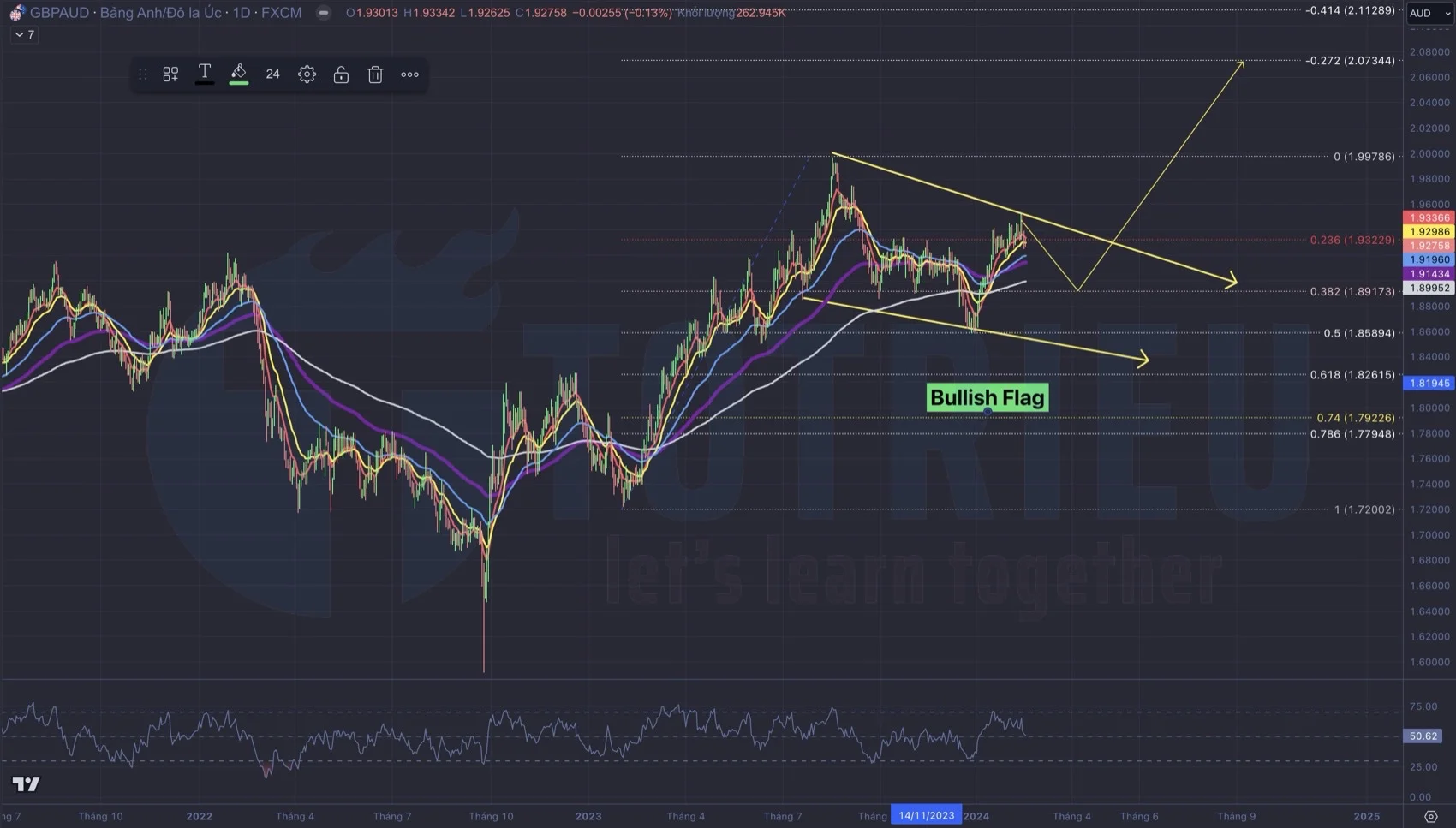
Task: Select Fibonacci level 0.5 (1.85894)
Action: pos(1359,333)
